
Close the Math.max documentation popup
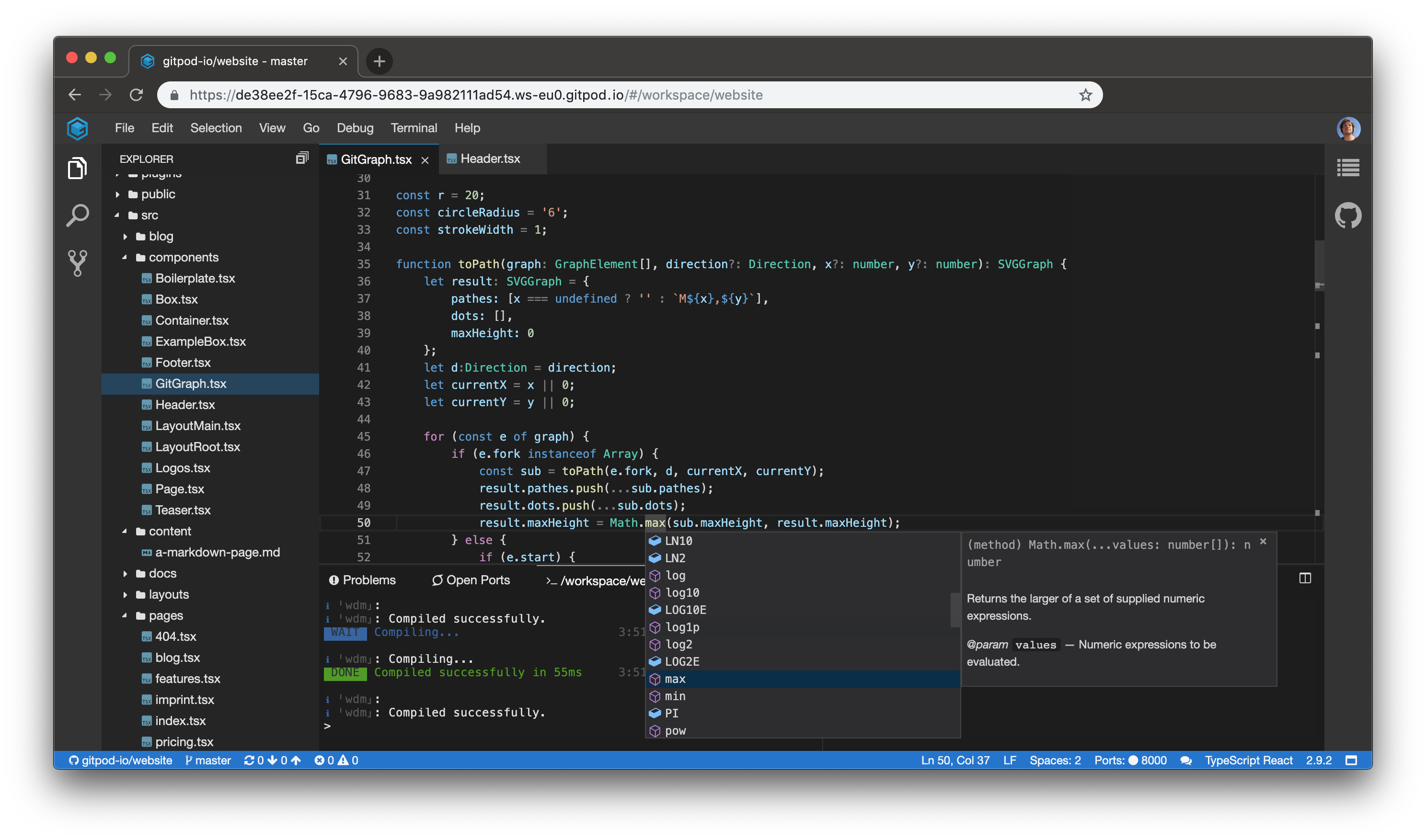[1263, 542]
